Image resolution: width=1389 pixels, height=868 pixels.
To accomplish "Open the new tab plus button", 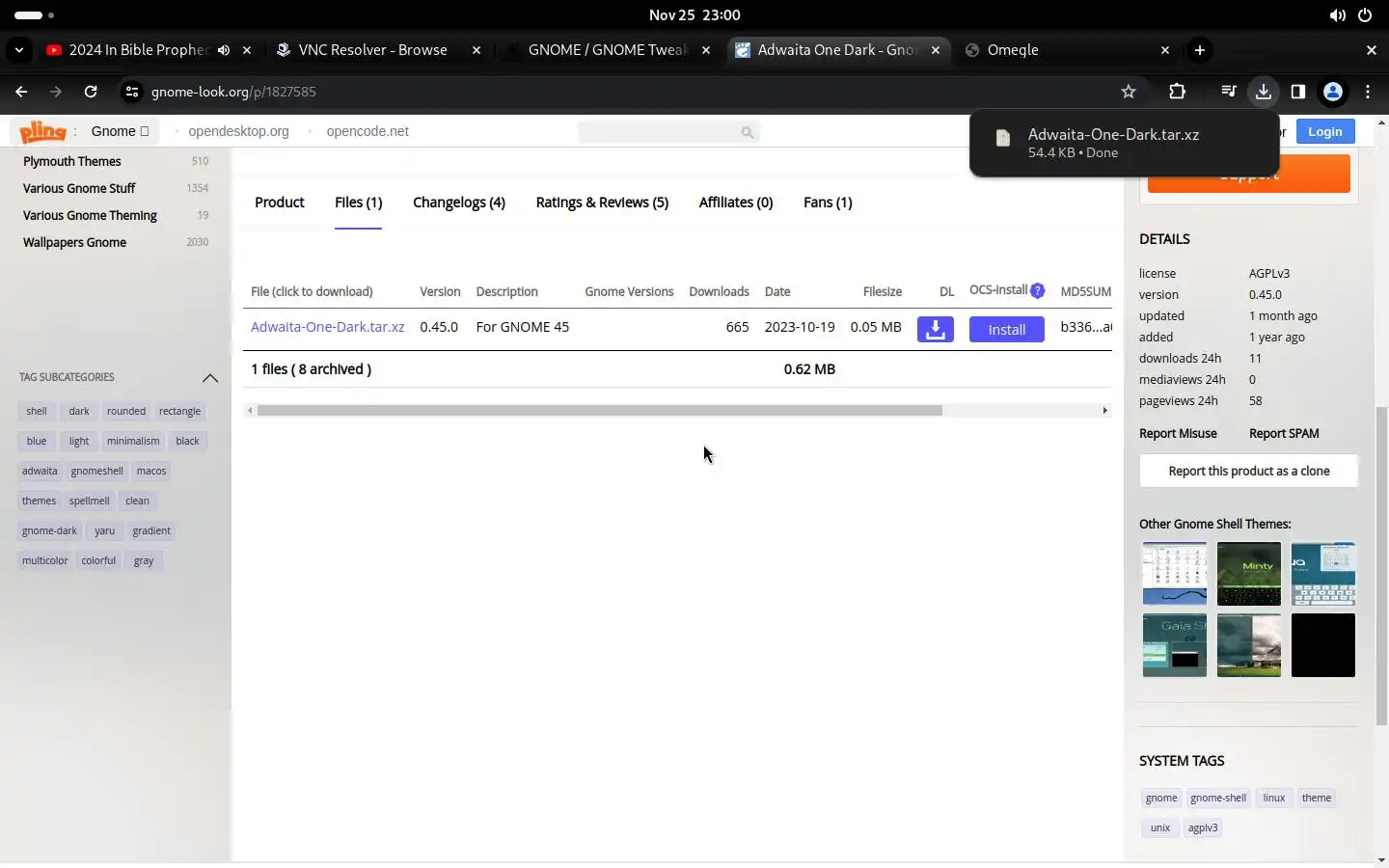I will pos(1199,50).
